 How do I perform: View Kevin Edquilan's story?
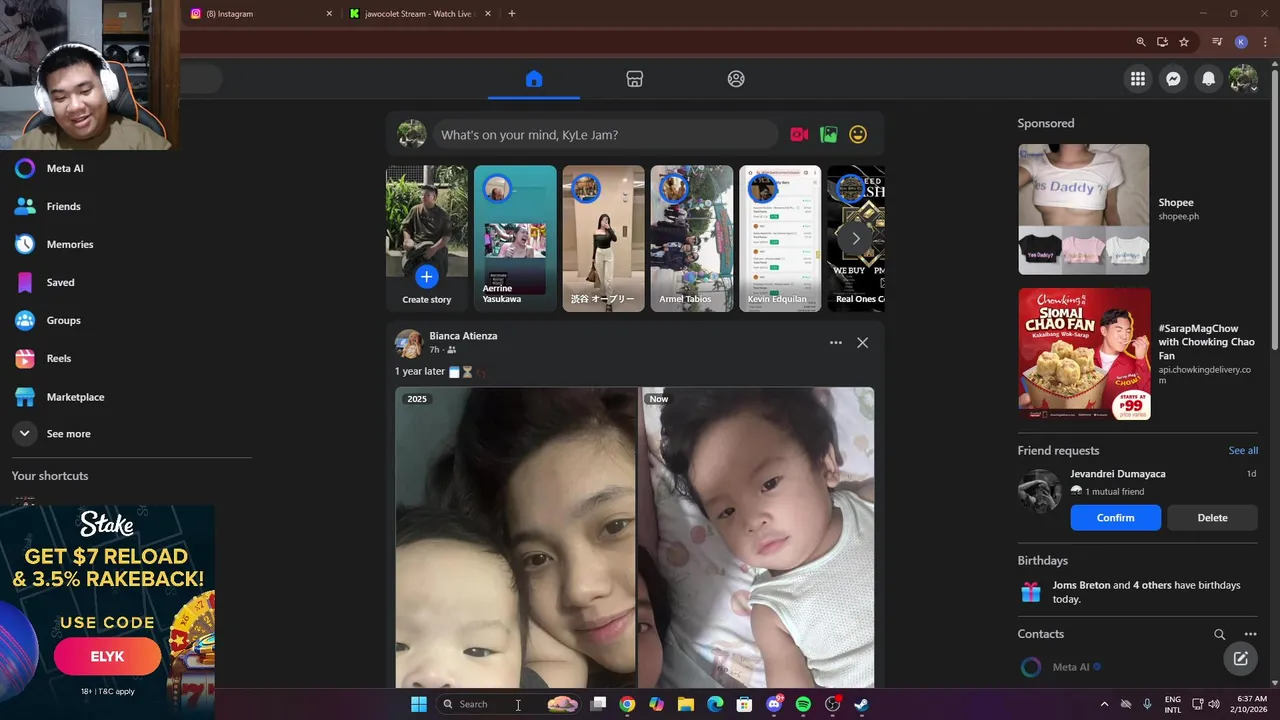[x=780, y=238]
